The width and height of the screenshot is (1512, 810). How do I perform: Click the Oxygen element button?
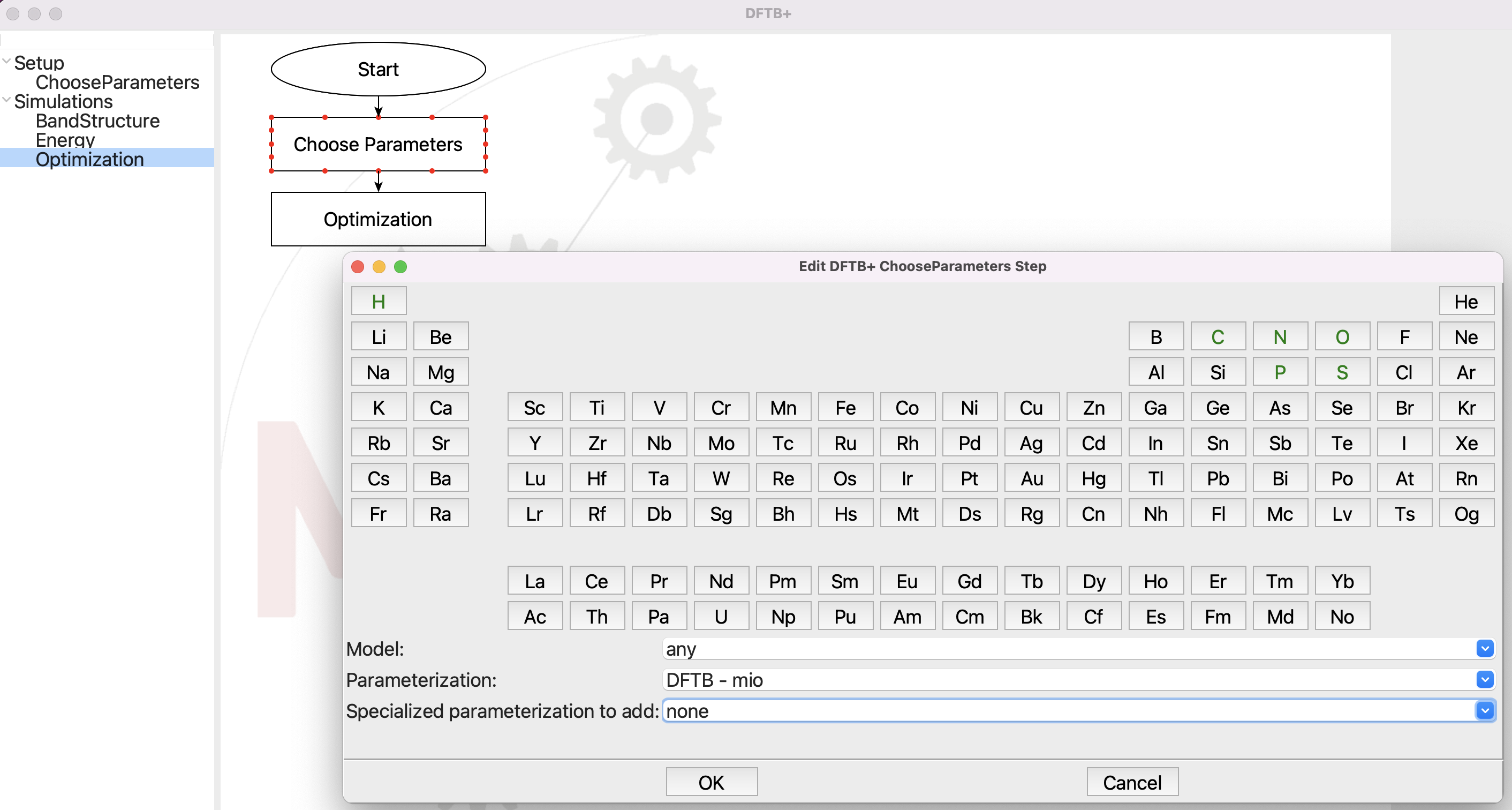click(1340, 337)
